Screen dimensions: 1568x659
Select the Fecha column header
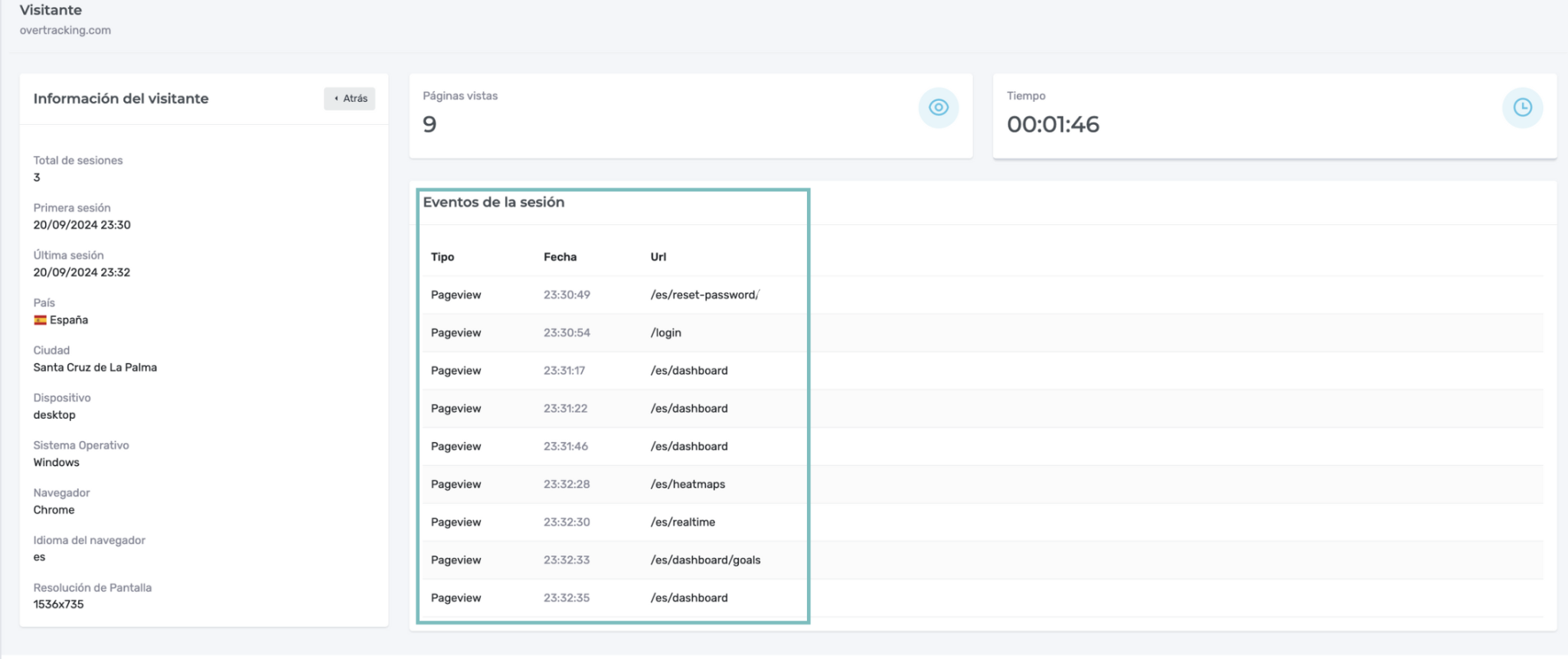pyautogui.click(x=560, y=257)
